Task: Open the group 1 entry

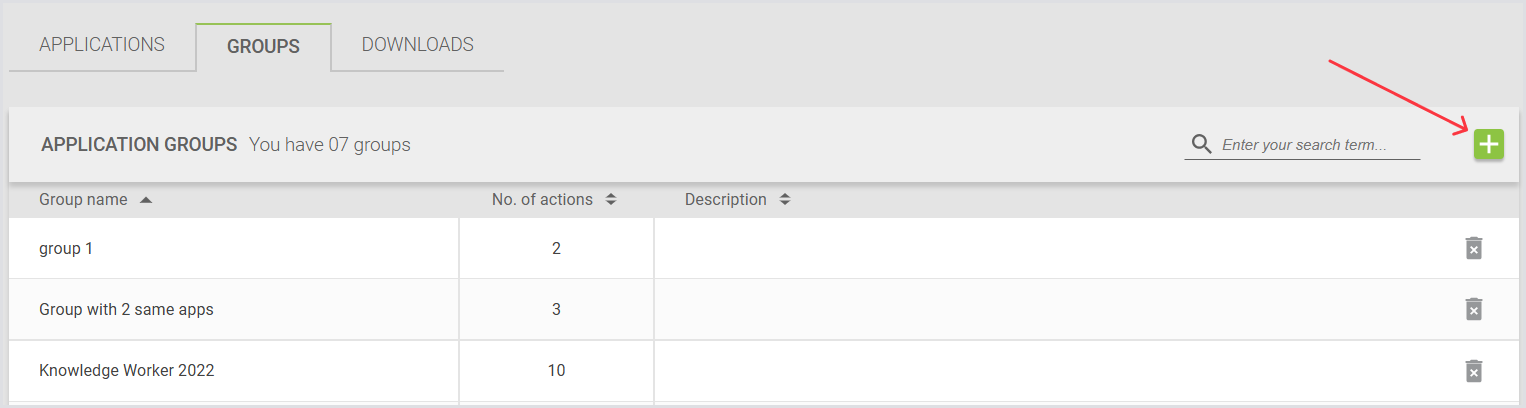Action: [66, 248]
